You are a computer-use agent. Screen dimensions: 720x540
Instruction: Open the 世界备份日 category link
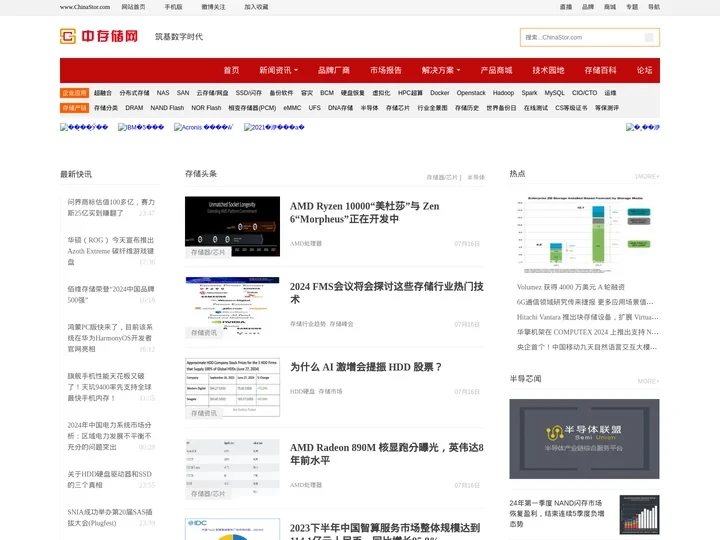(x=501, y=108)
